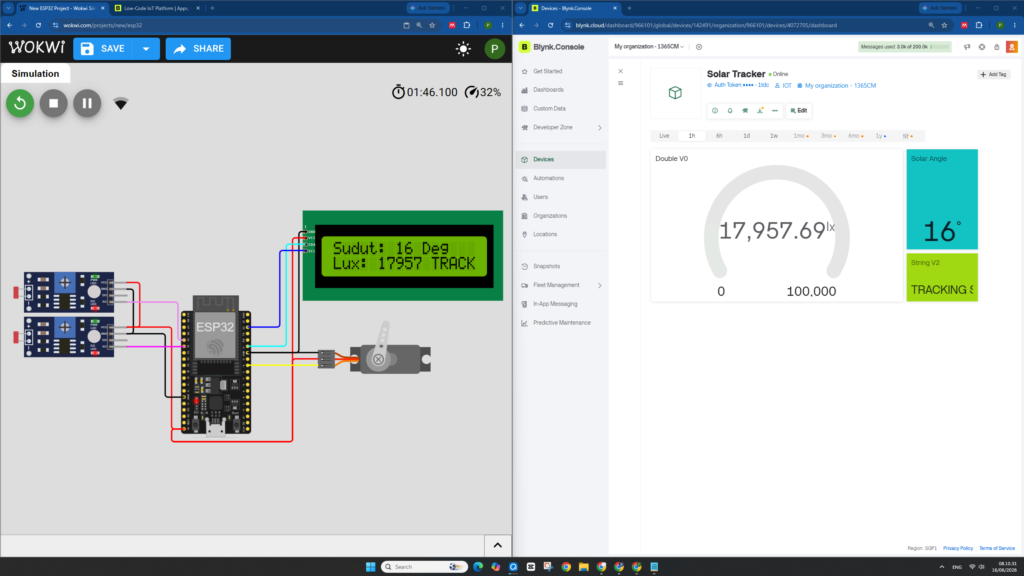Open Locations in Blynk sidebar
The image size is (1024, 576).
pyautogui.click(x=561, y=234)
